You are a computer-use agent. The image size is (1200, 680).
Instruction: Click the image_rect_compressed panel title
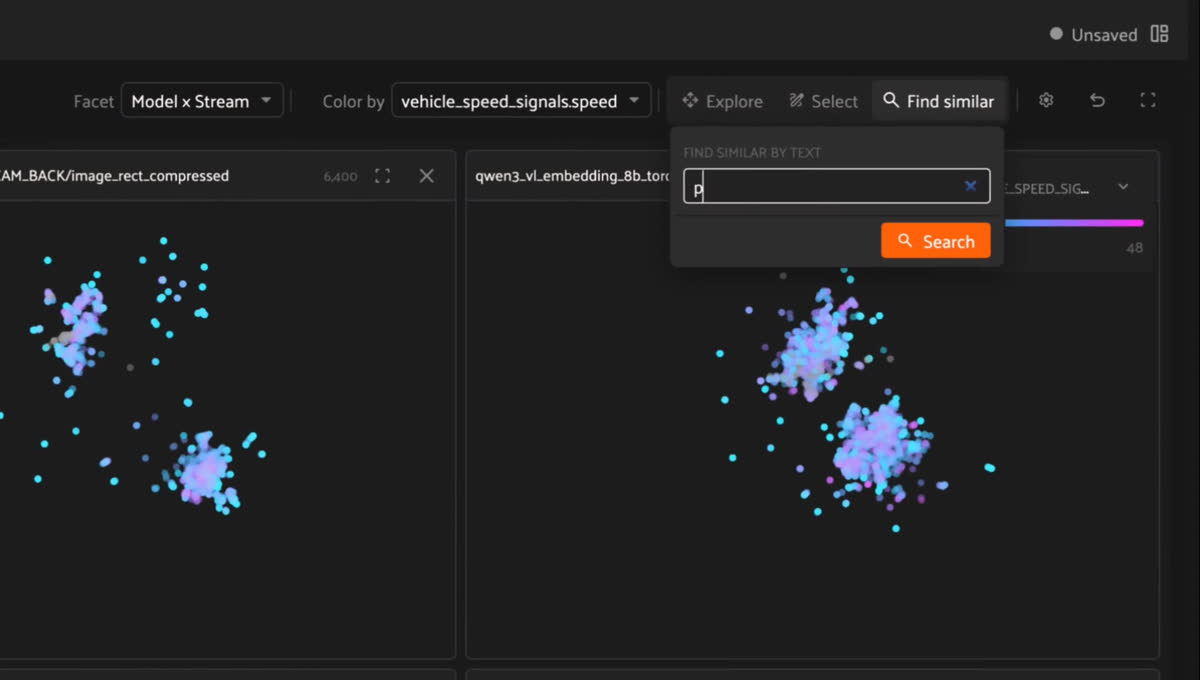tap(115, 176)
